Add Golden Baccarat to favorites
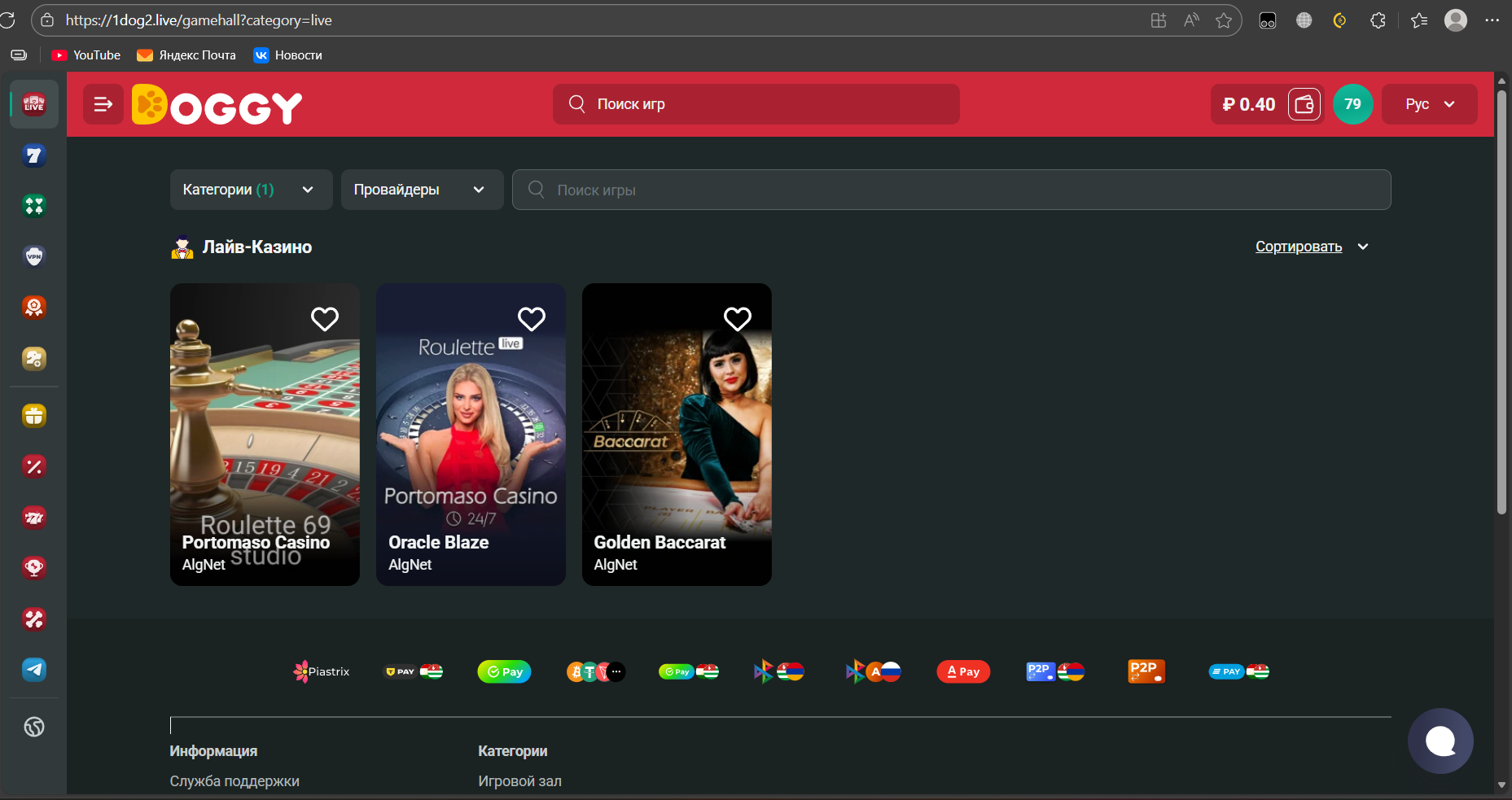Image resolution: width=1512 pixels, height=800 pixels. pos(738,319)
